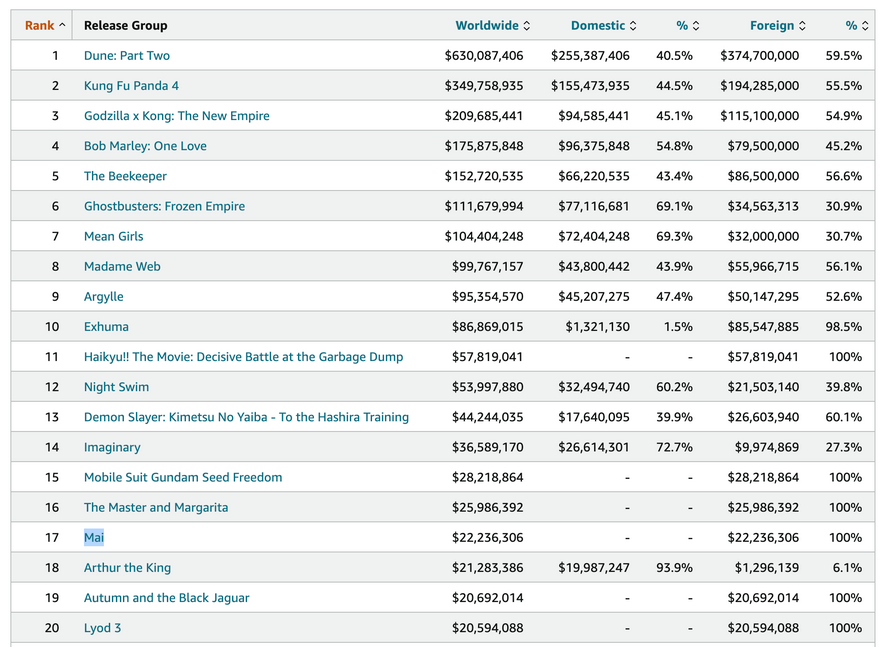
Task: Open Mobile Suit Gundam Seed Freedom
Action: click(183, 478)
